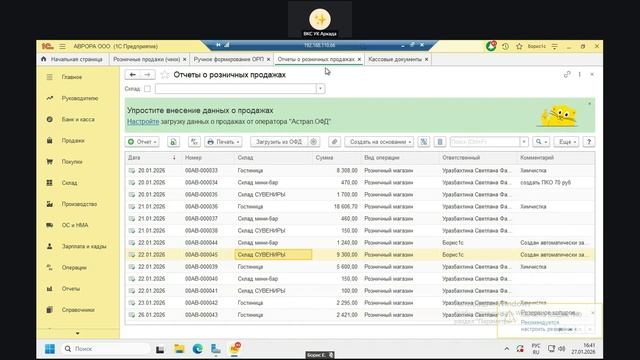Launch Microsoft Edge from the taskbar
This screenshot has height=360, width=640.
pos(198,349)
